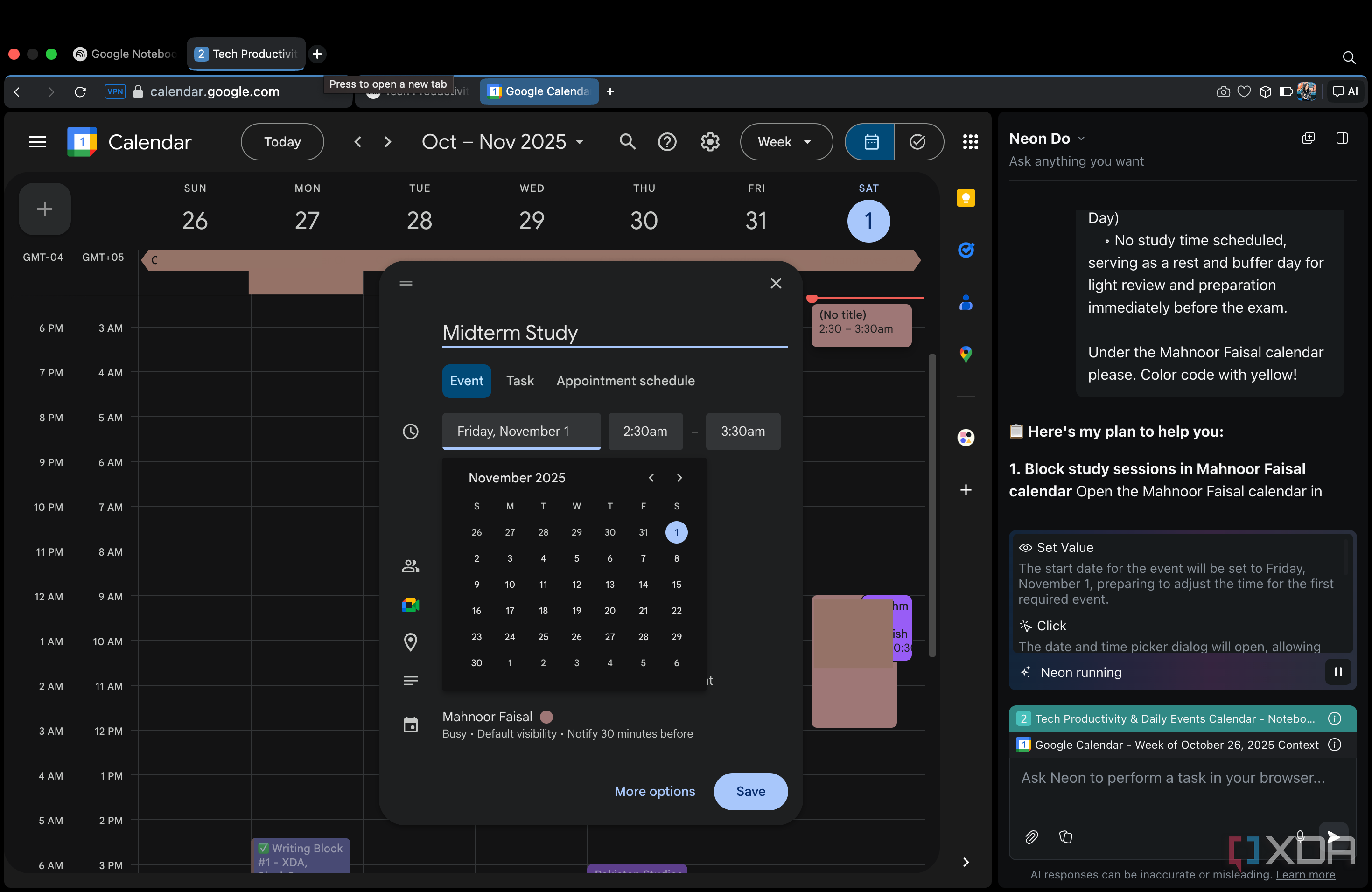Click the Google Meet conferencing icon

(411, 605)
